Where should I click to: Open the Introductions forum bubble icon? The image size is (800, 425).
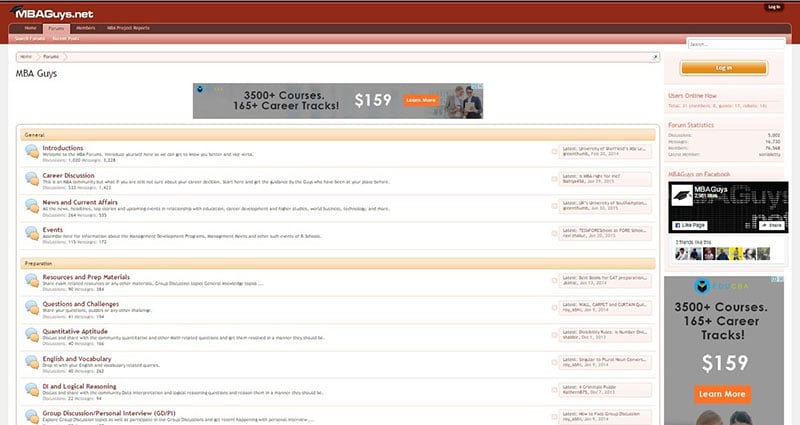tap(32, 152)
